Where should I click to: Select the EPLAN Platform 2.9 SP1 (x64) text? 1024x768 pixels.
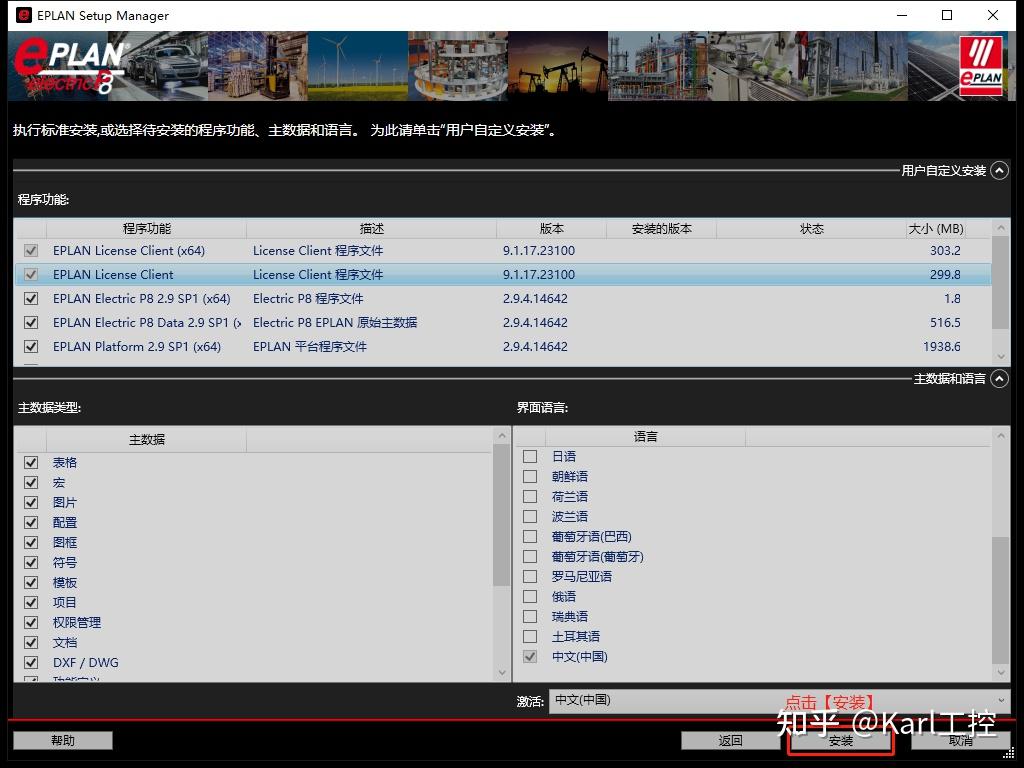137,347
